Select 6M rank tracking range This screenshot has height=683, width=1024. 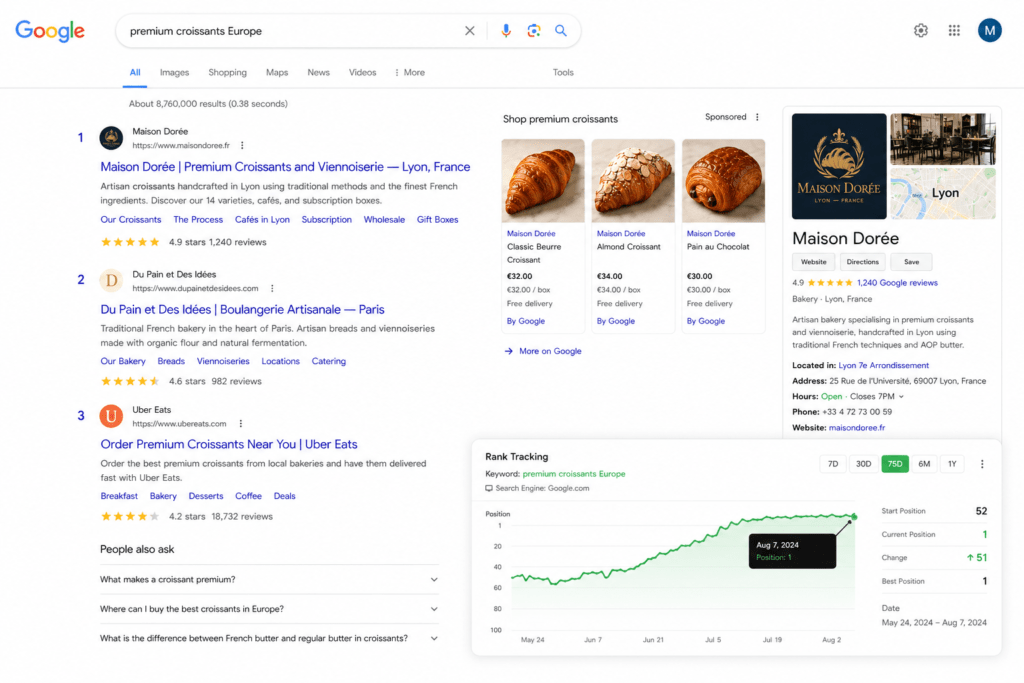pyautogui.click(x=924, y=464)
